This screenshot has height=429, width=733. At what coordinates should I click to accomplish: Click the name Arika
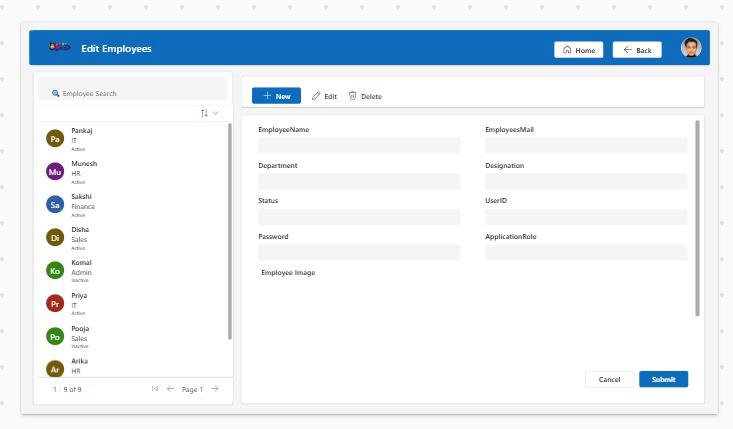79,361
